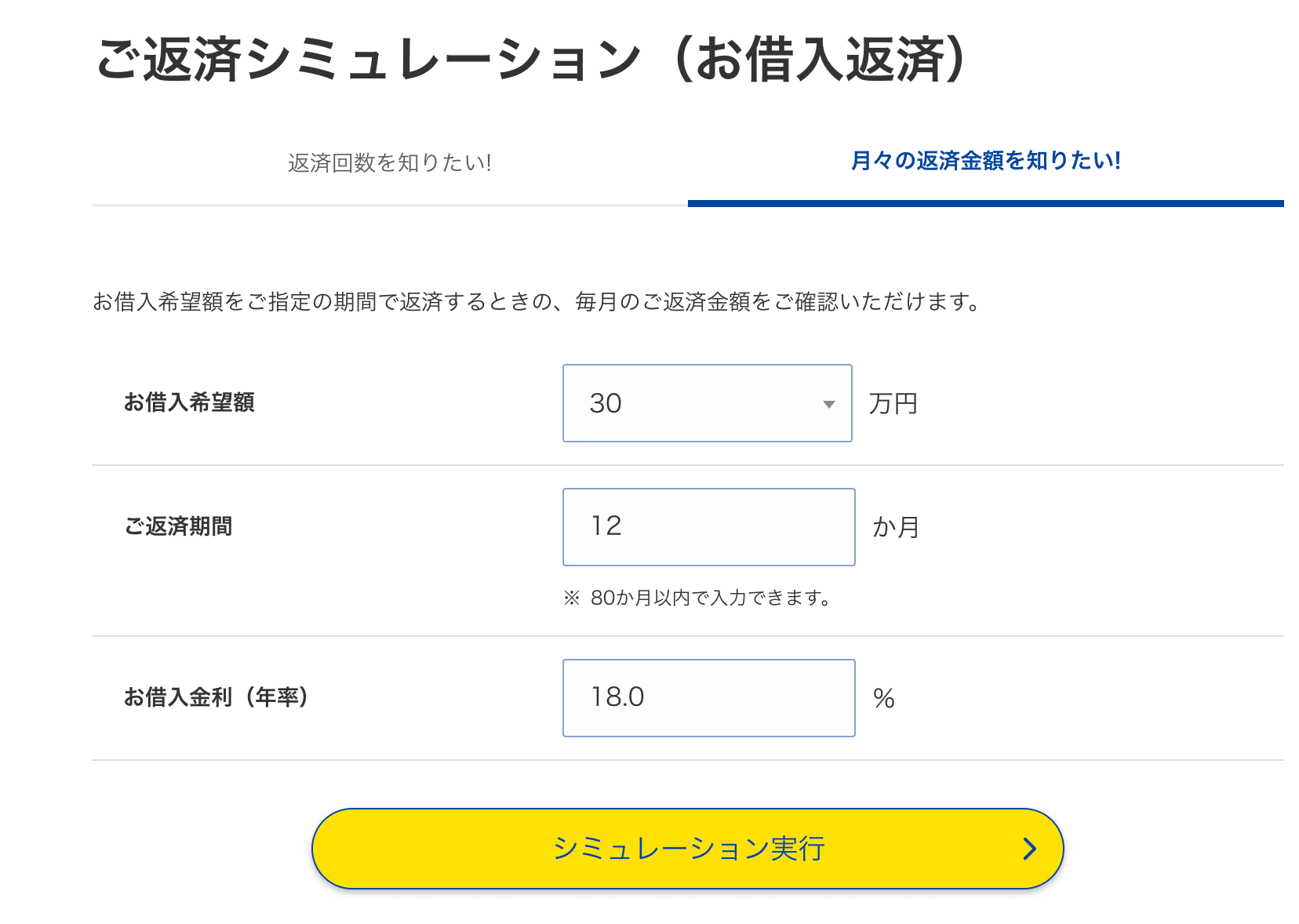Image resolution: width=1299 pixels, height=924 pixels.
Task: Click the 80か月以内で入力できます note
Action: 711,598
